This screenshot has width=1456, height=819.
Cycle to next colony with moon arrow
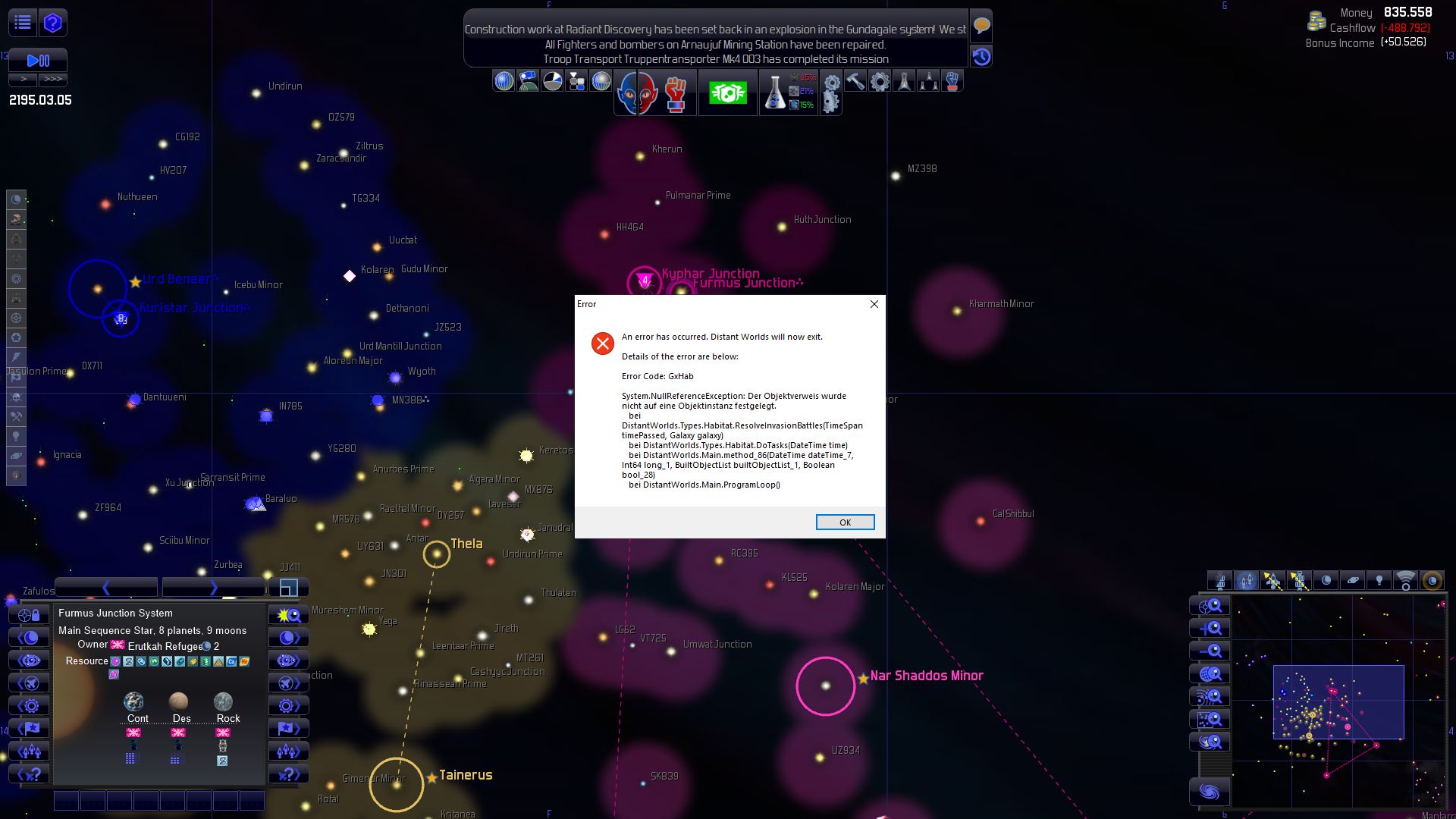coord(288,638)
